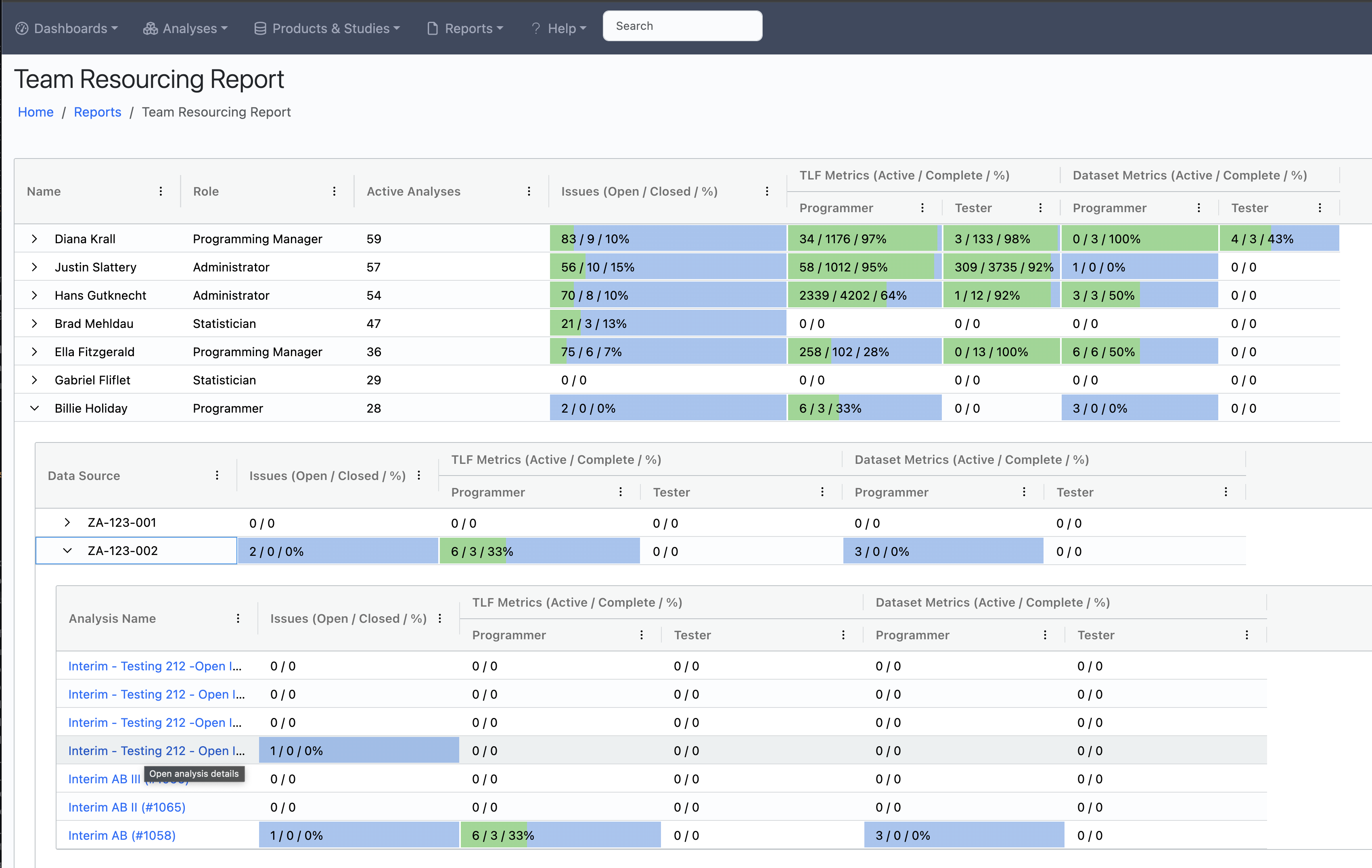
Task: Open the Data Source column options menu
Action: click(x=217, y=475)
